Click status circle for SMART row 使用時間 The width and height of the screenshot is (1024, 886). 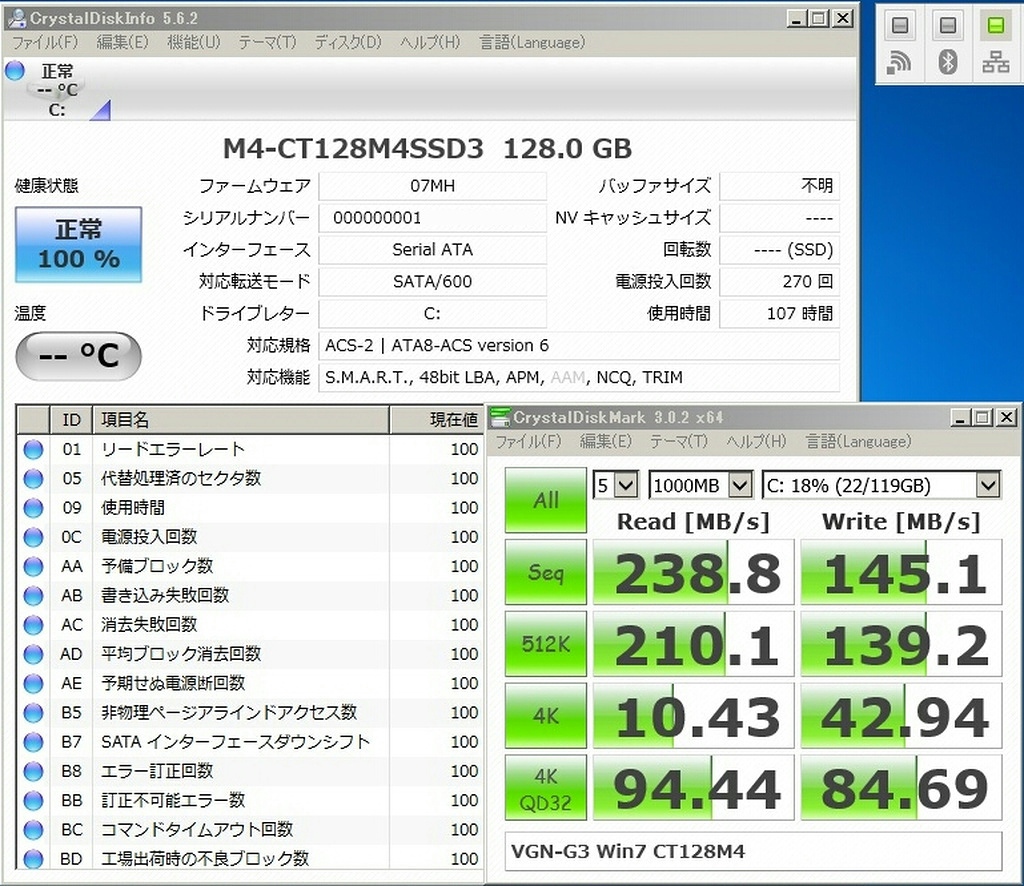click(33, 508)
